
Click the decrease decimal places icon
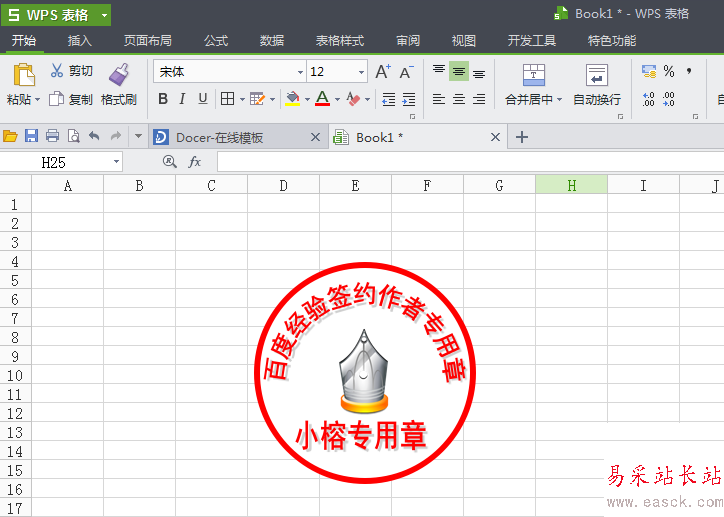point(669,99)
